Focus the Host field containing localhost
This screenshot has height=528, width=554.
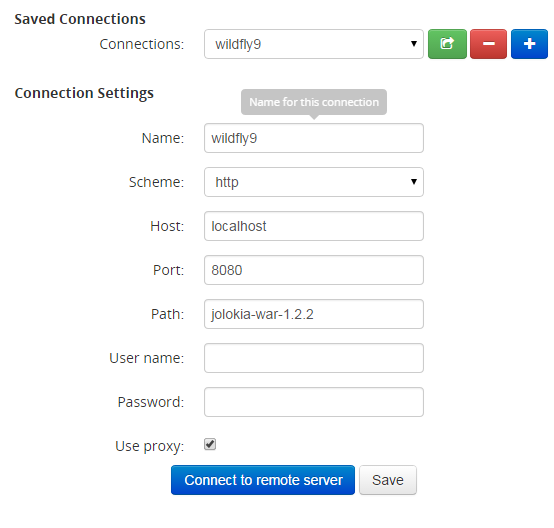point(314,226)
